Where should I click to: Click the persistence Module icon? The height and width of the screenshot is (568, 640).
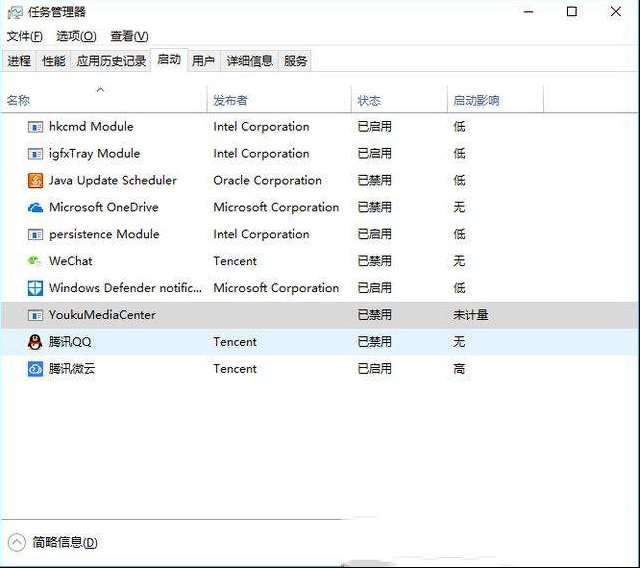[35, 235]
